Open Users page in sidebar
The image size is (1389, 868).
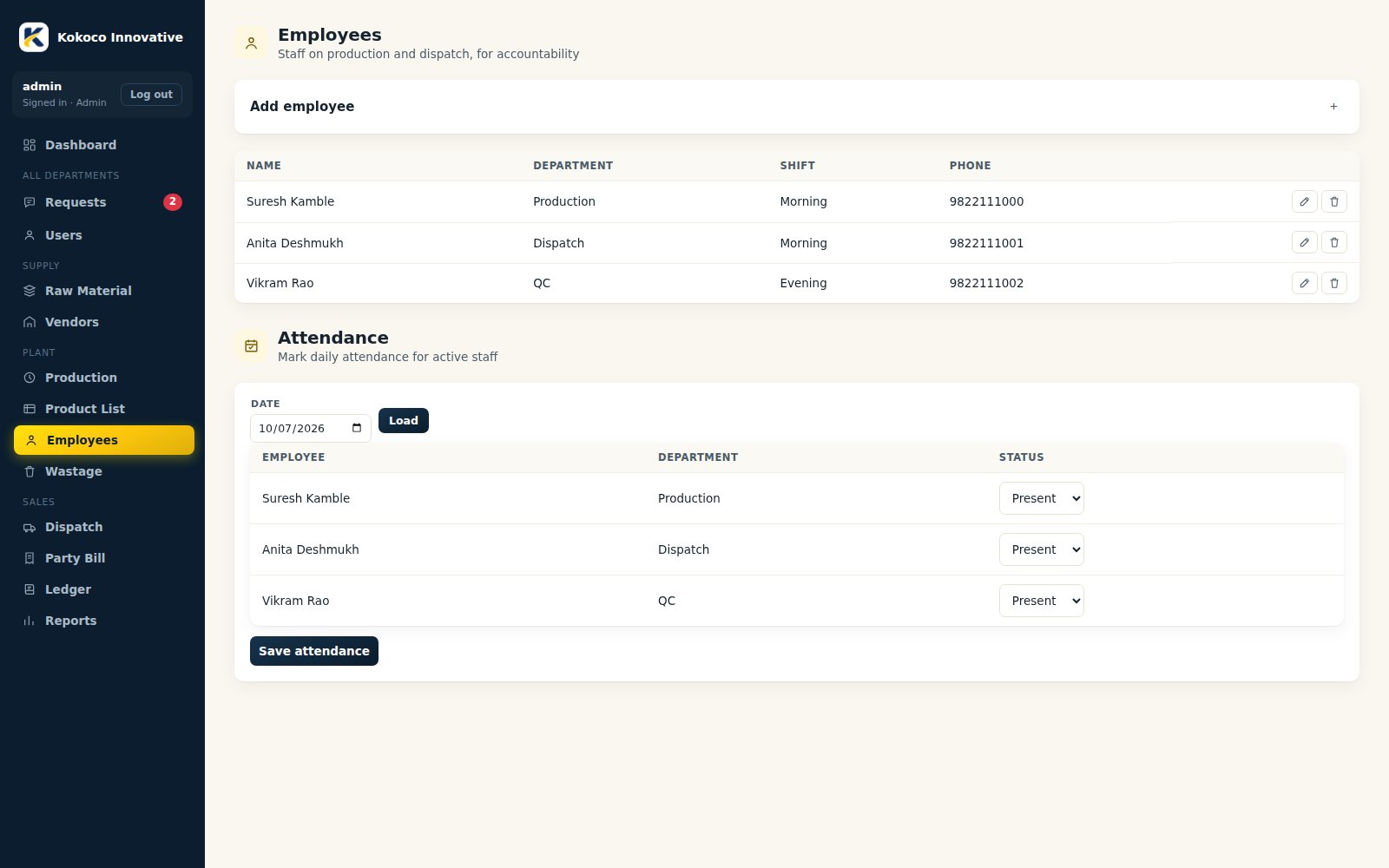point(103,235)
